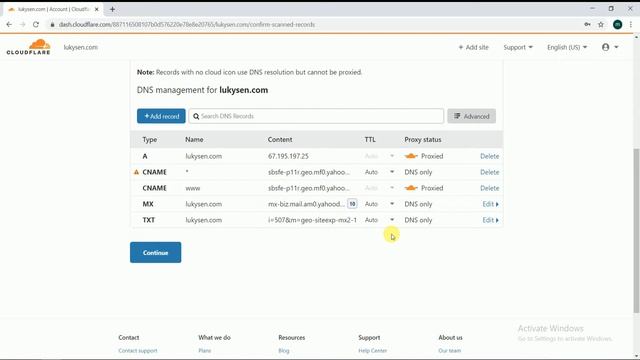Close the lukysen.com browser tab
Screen dimensions: 640x360
[x=97, y=9]
